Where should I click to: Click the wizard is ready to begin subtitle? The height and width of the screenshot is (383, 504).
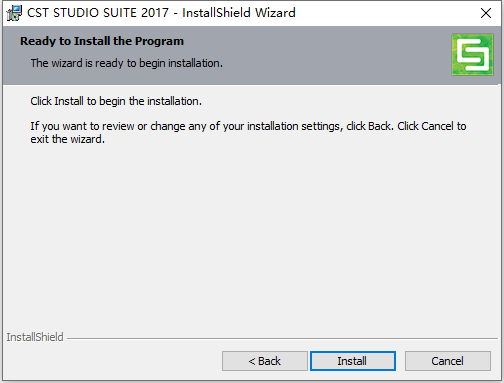(127, 63)
